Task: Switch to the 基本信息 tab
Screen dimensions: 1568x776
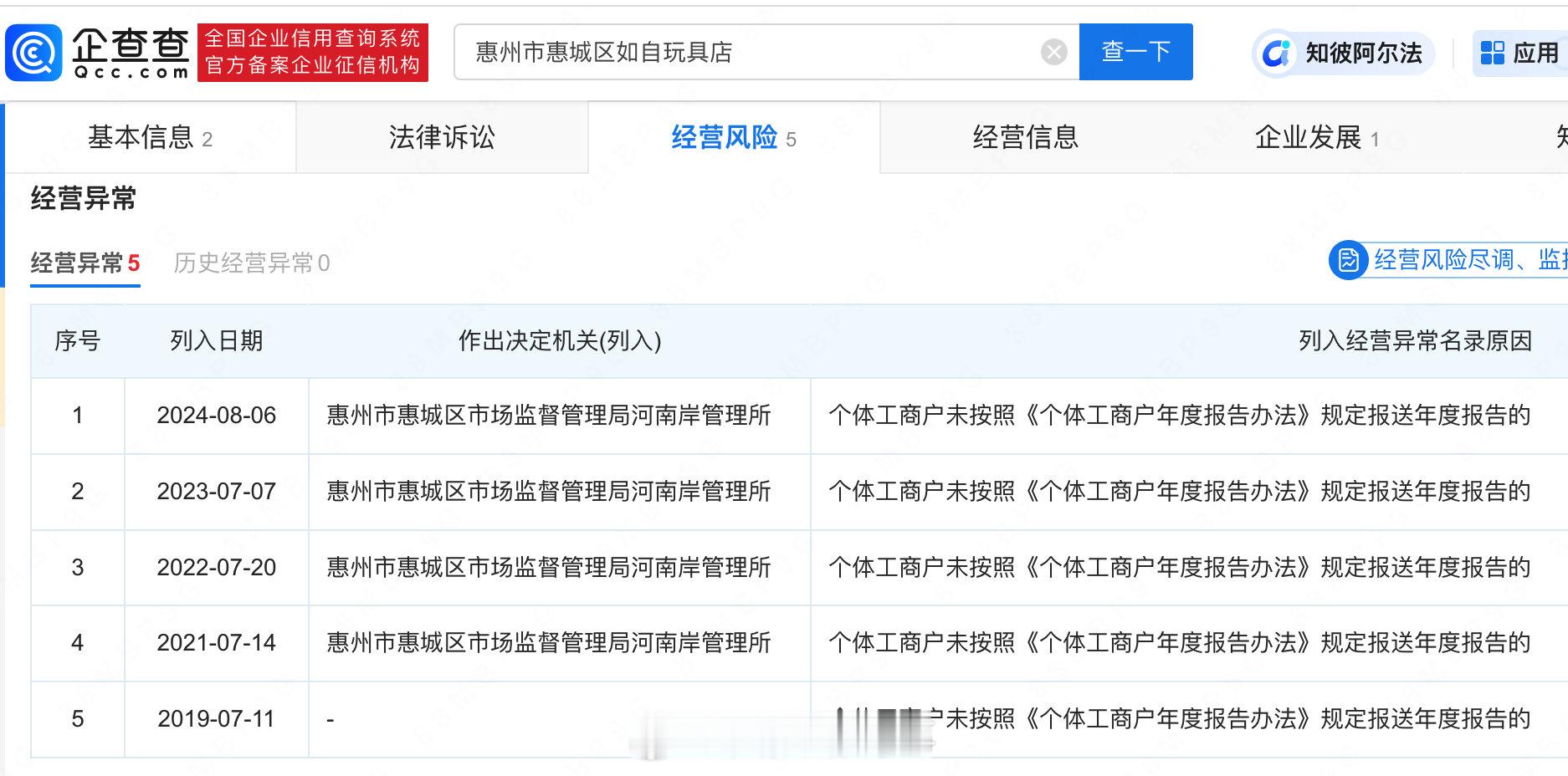Action: 151,138
